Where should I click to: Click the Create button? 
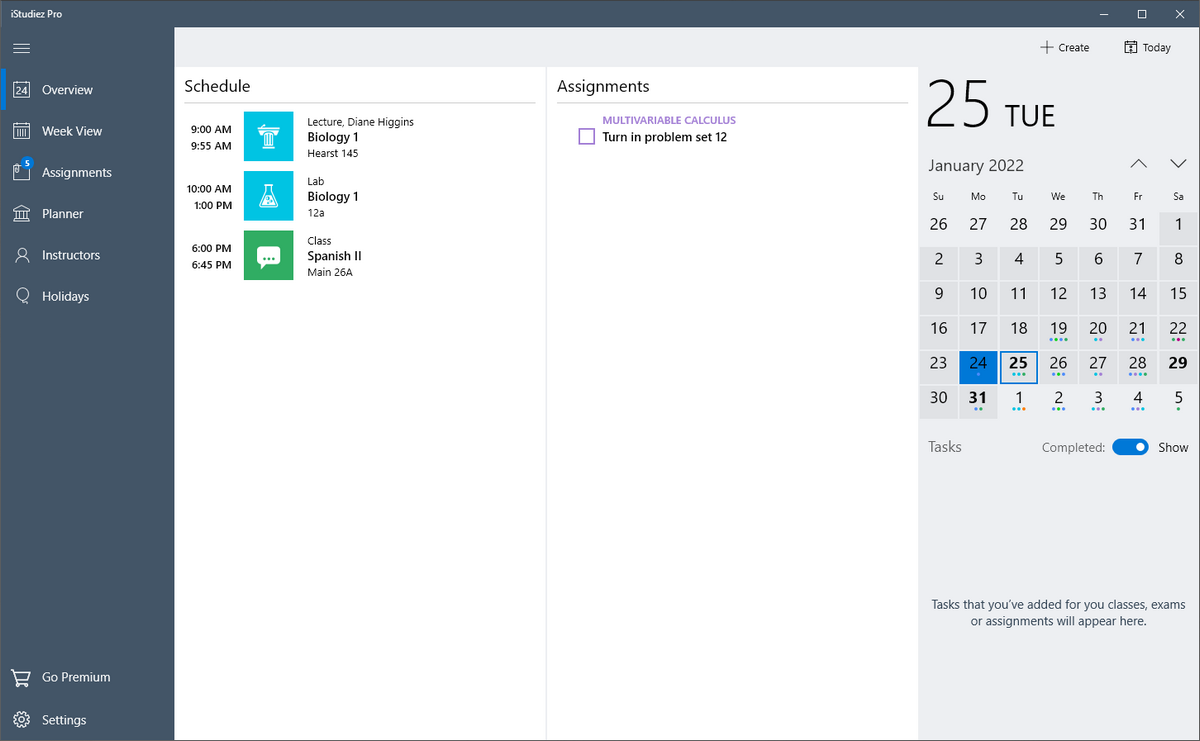1064,47
